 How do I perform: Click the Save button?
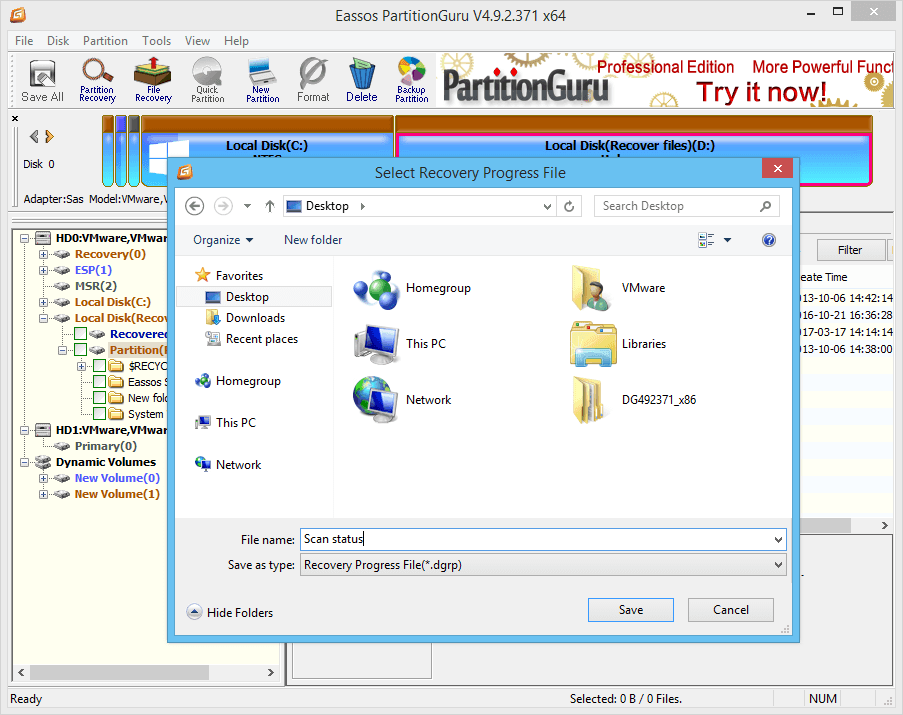point(631,610)
